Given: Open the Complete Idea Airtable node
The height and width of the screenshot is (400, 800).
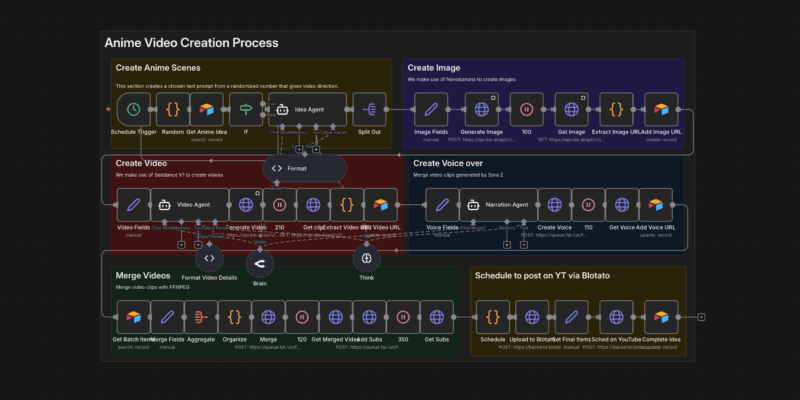Looking at the screenshot, I should [661, 317].
